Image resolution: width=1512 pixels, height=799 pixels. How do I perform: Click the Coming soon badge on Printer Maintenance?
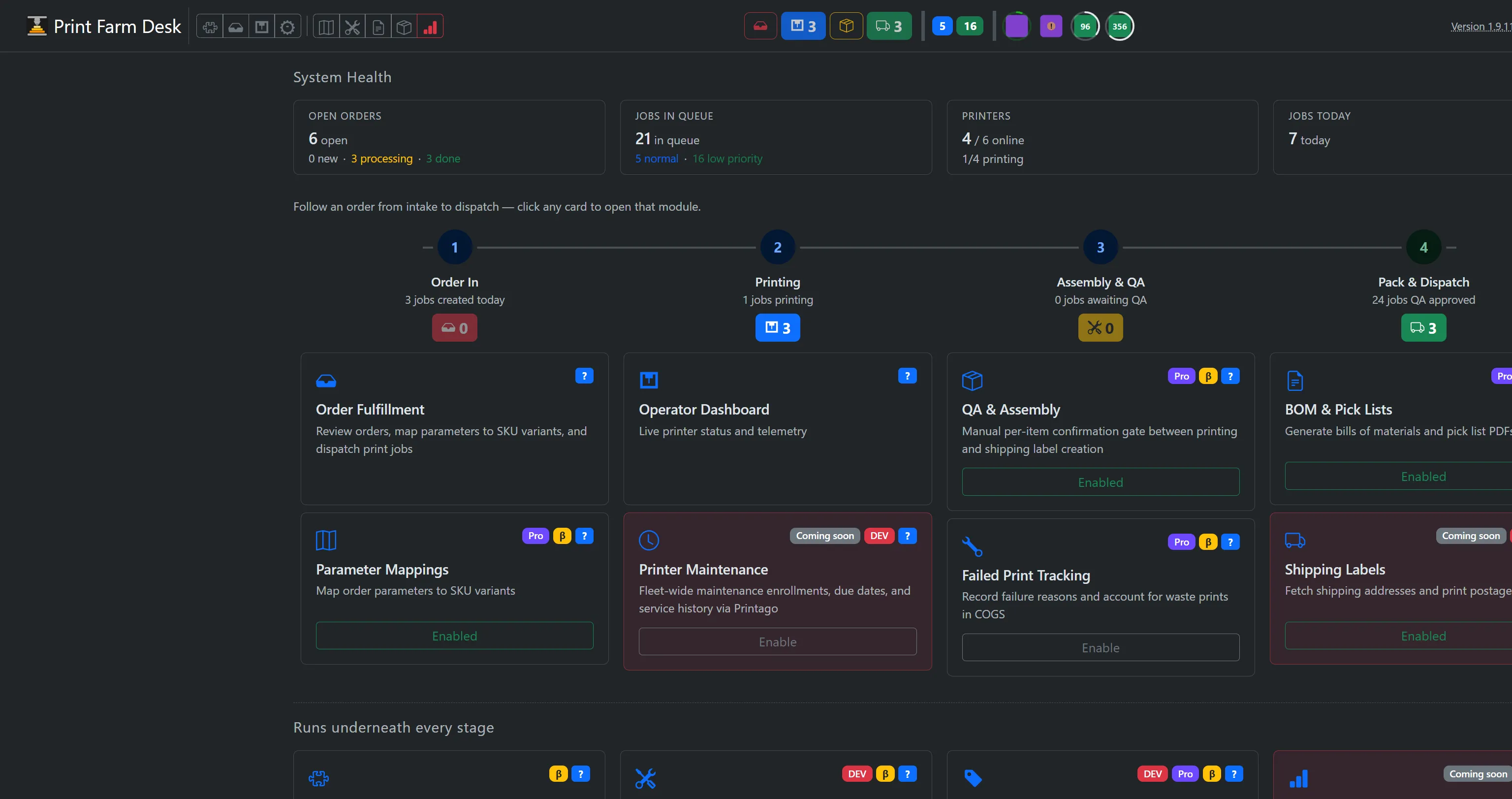click(x=825, y=536)
